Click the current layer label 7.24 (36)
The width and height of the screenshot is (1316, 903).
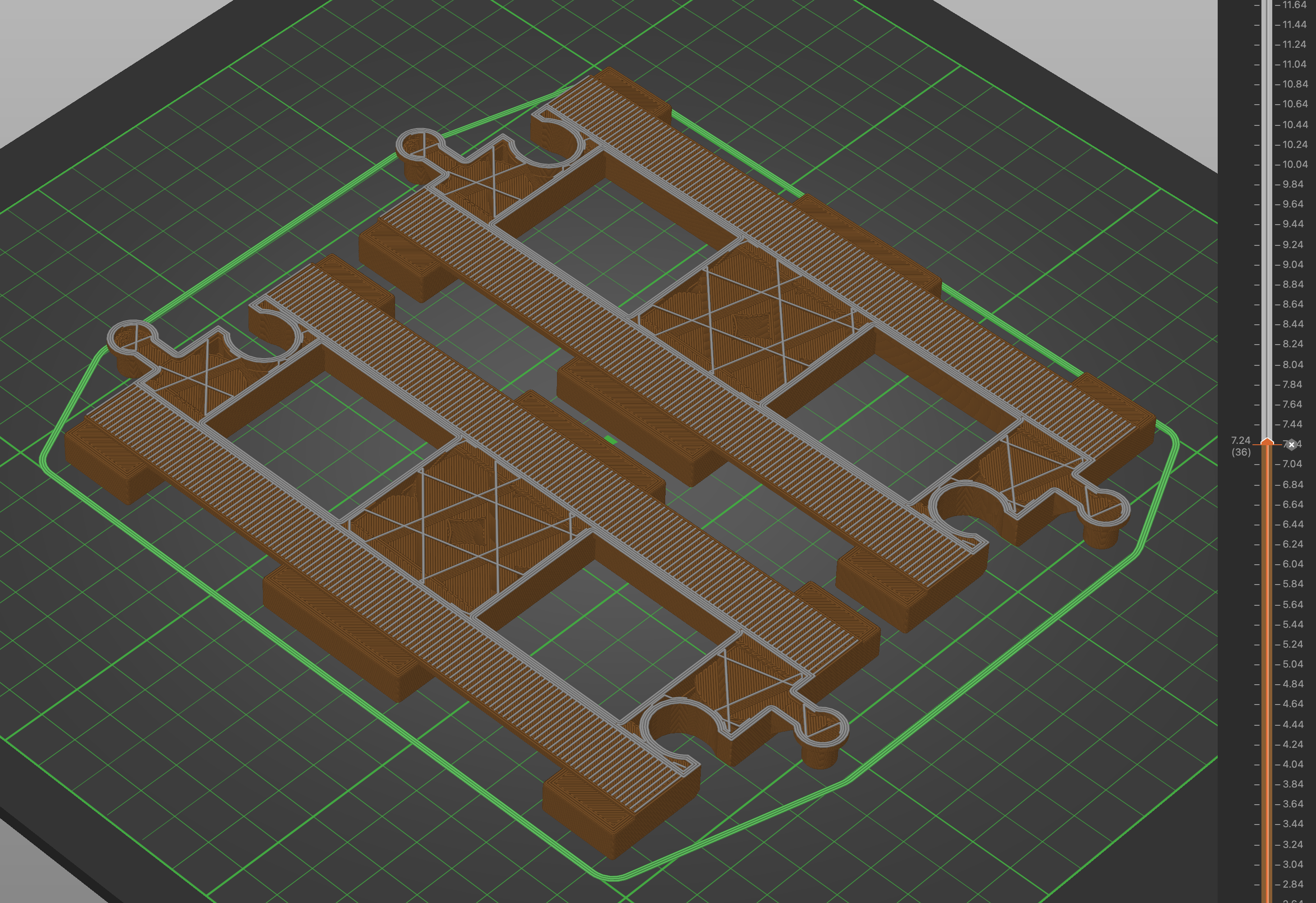click(1241, 447)
